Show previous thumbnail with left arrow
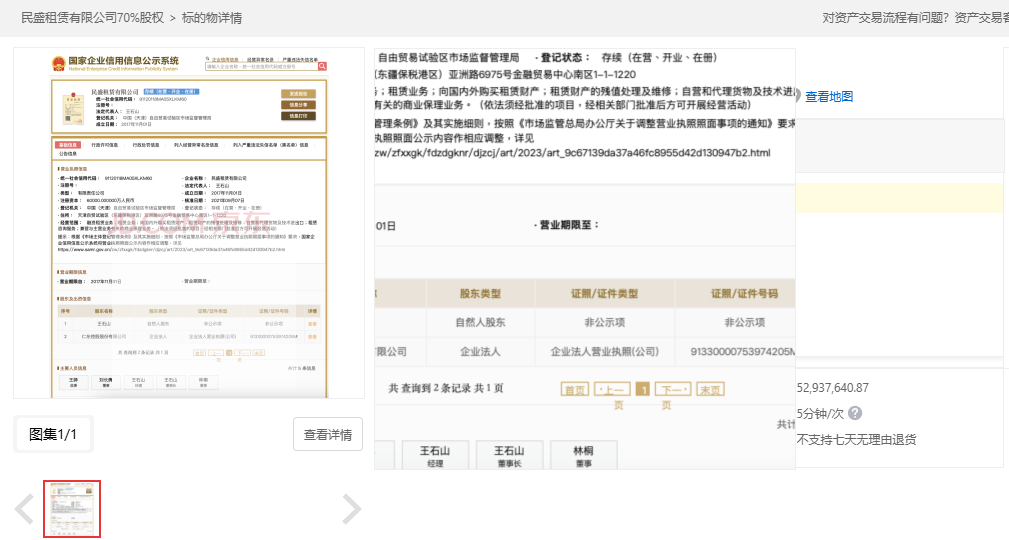This screenshot has height=540, width=1009. click(24, 509)
